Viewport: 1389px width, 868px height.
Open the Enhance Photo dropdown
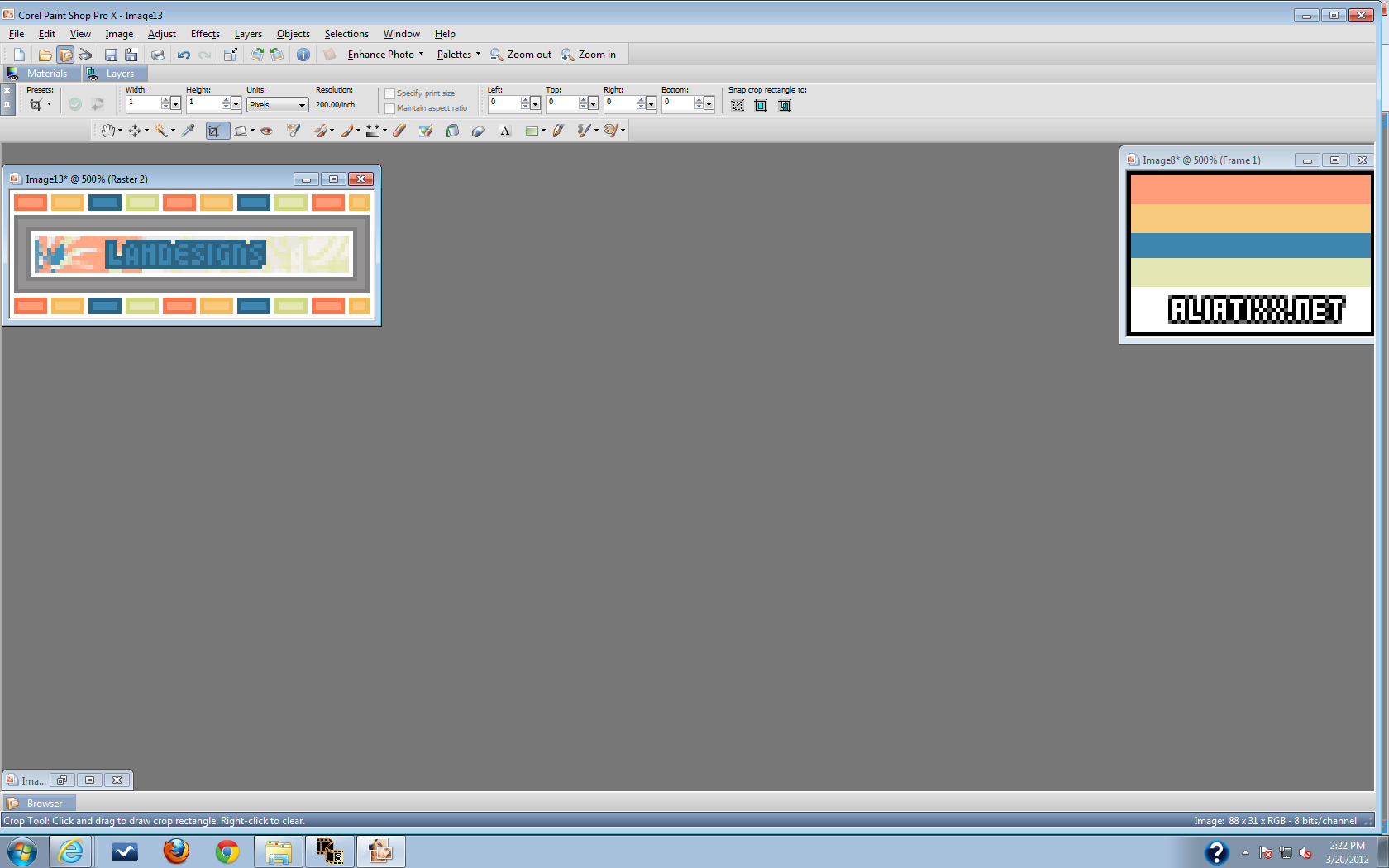385,55
